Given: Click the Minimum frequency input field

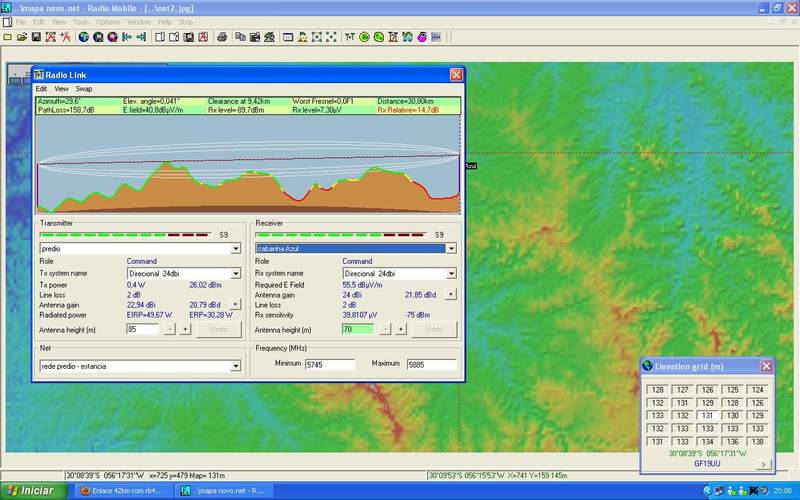Looking at the screenshot, I should point(329,364).
